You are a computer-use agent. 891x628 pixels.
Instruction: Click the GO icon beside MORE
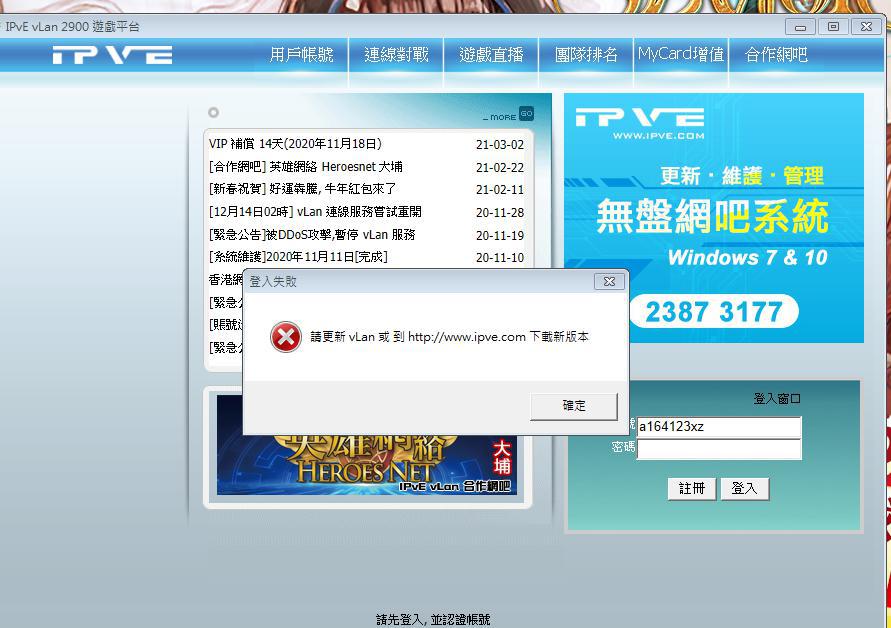526,114
